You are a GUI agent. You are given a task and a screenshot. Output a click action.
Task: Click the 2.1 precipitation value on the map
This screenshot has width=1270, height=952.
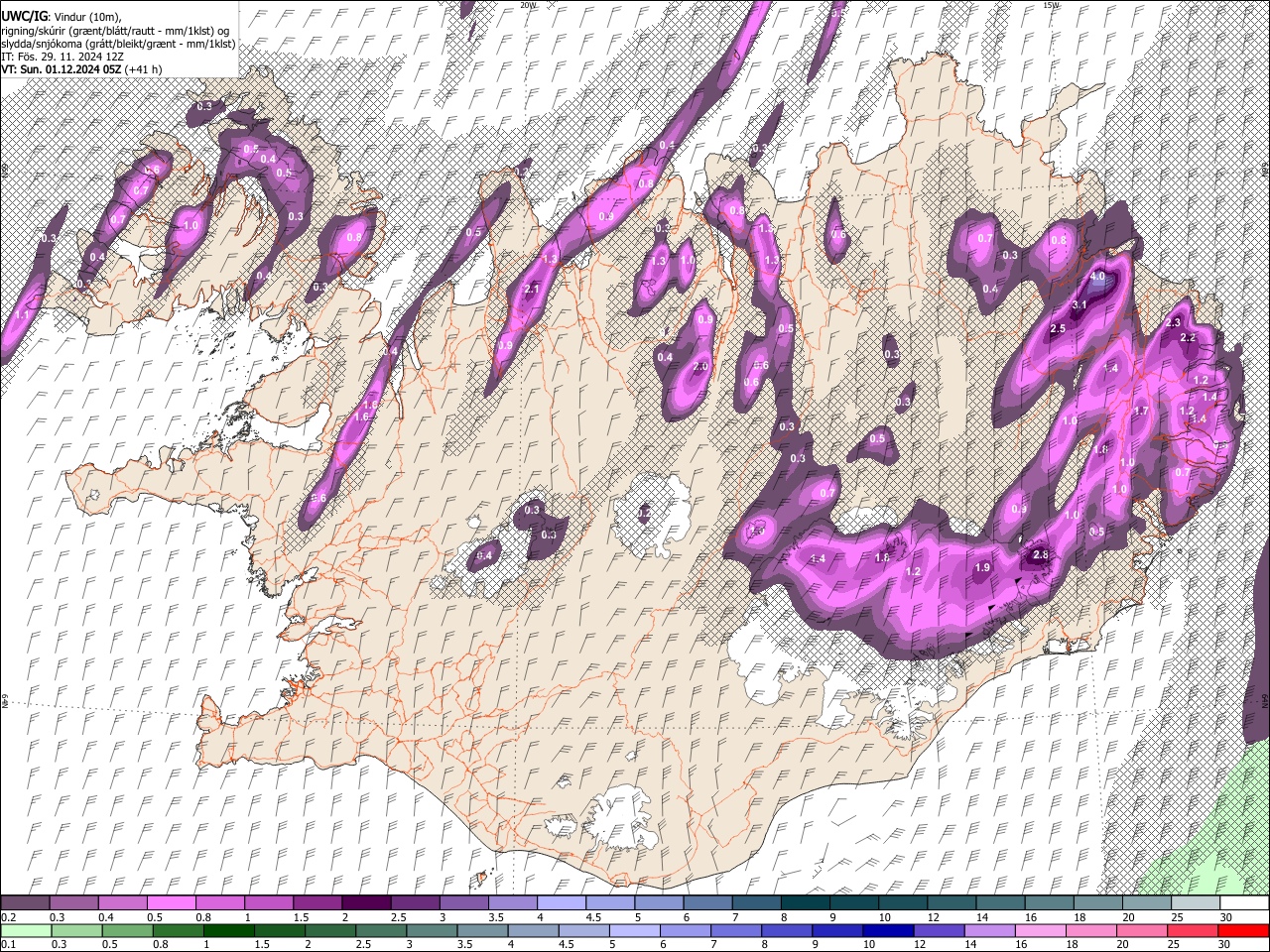(x=532, y=290)
